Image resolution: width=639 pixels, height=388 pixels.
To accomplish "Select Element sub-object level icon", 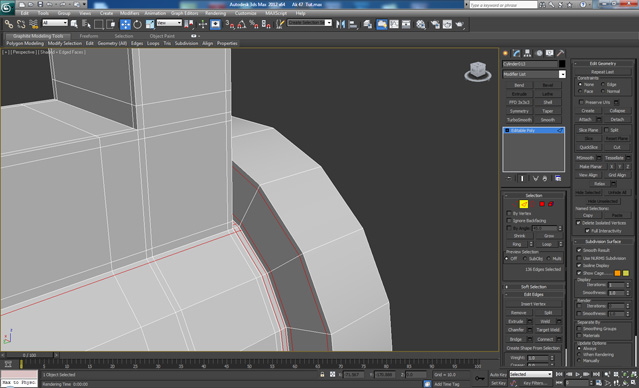I will pyautogui.click(x=551, y=204).
